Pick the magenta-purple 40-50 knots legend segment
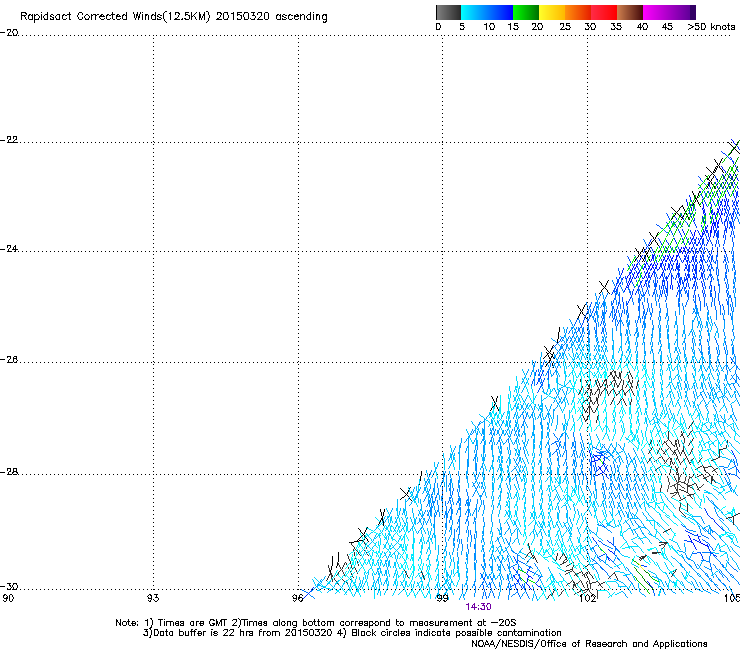Viewport: 740px width, 650px height. point(669,12)
